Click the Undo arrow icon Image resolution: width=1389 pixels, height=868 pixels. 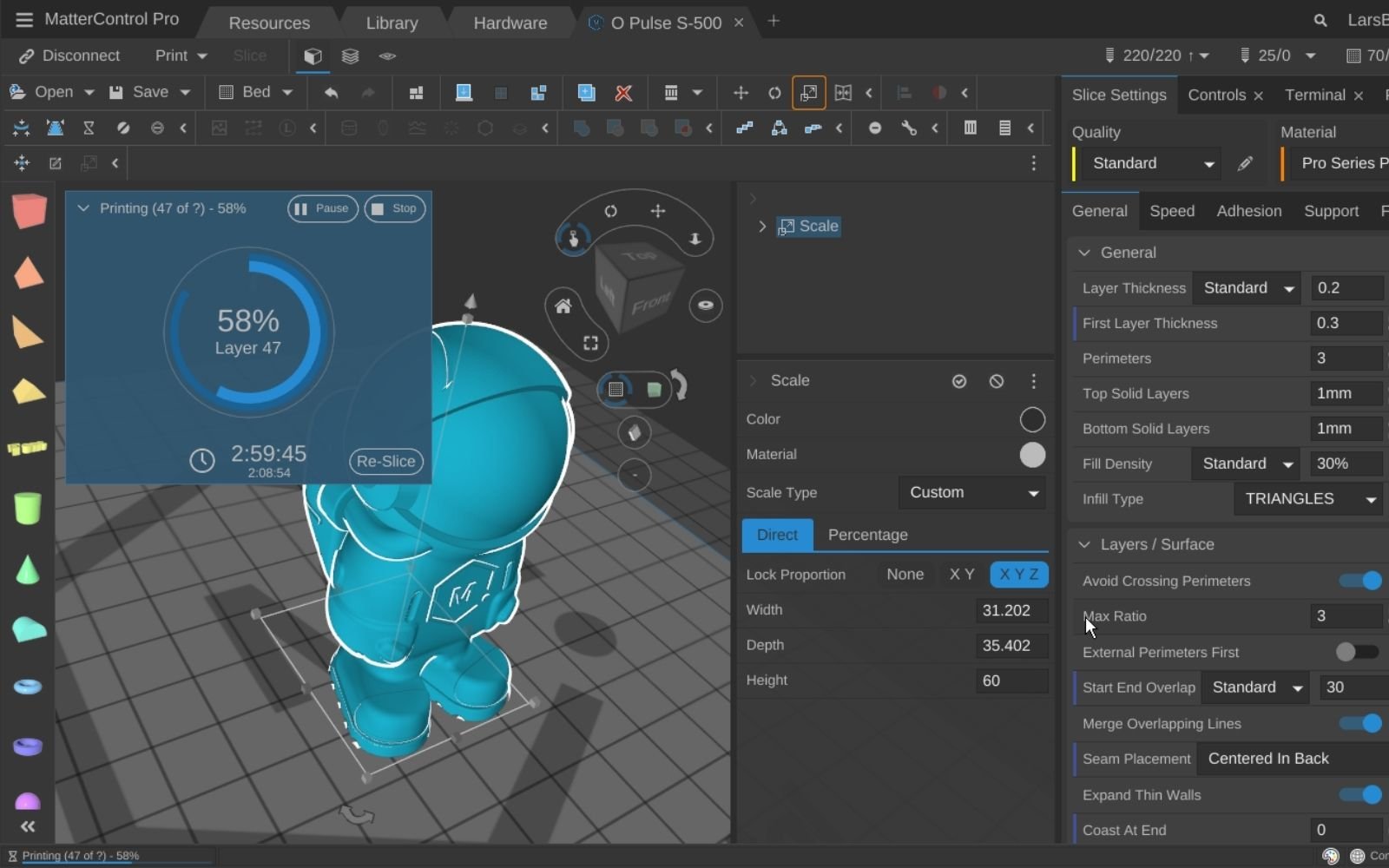331,93
